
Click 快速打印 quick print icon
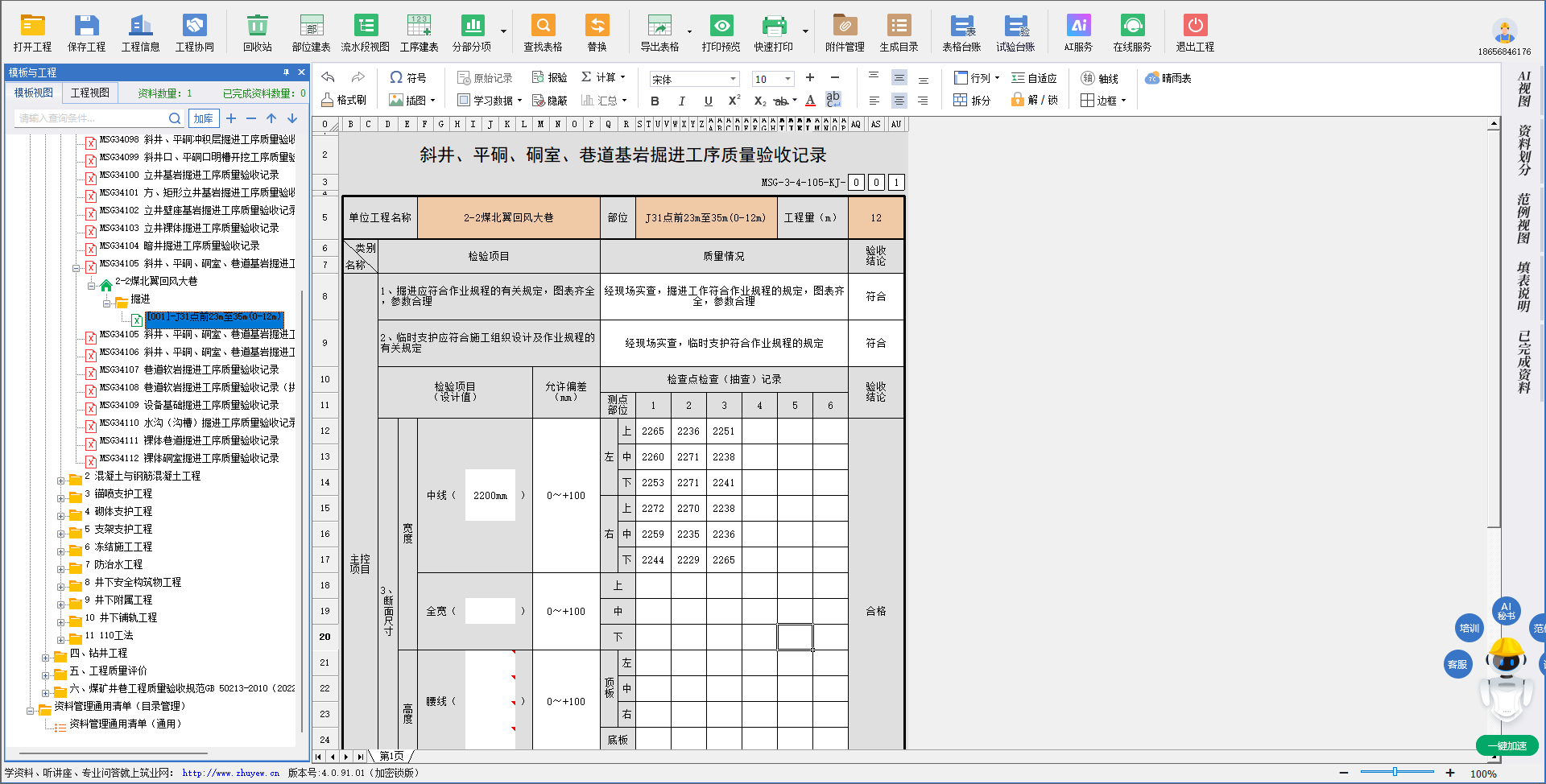click(774, 33)
